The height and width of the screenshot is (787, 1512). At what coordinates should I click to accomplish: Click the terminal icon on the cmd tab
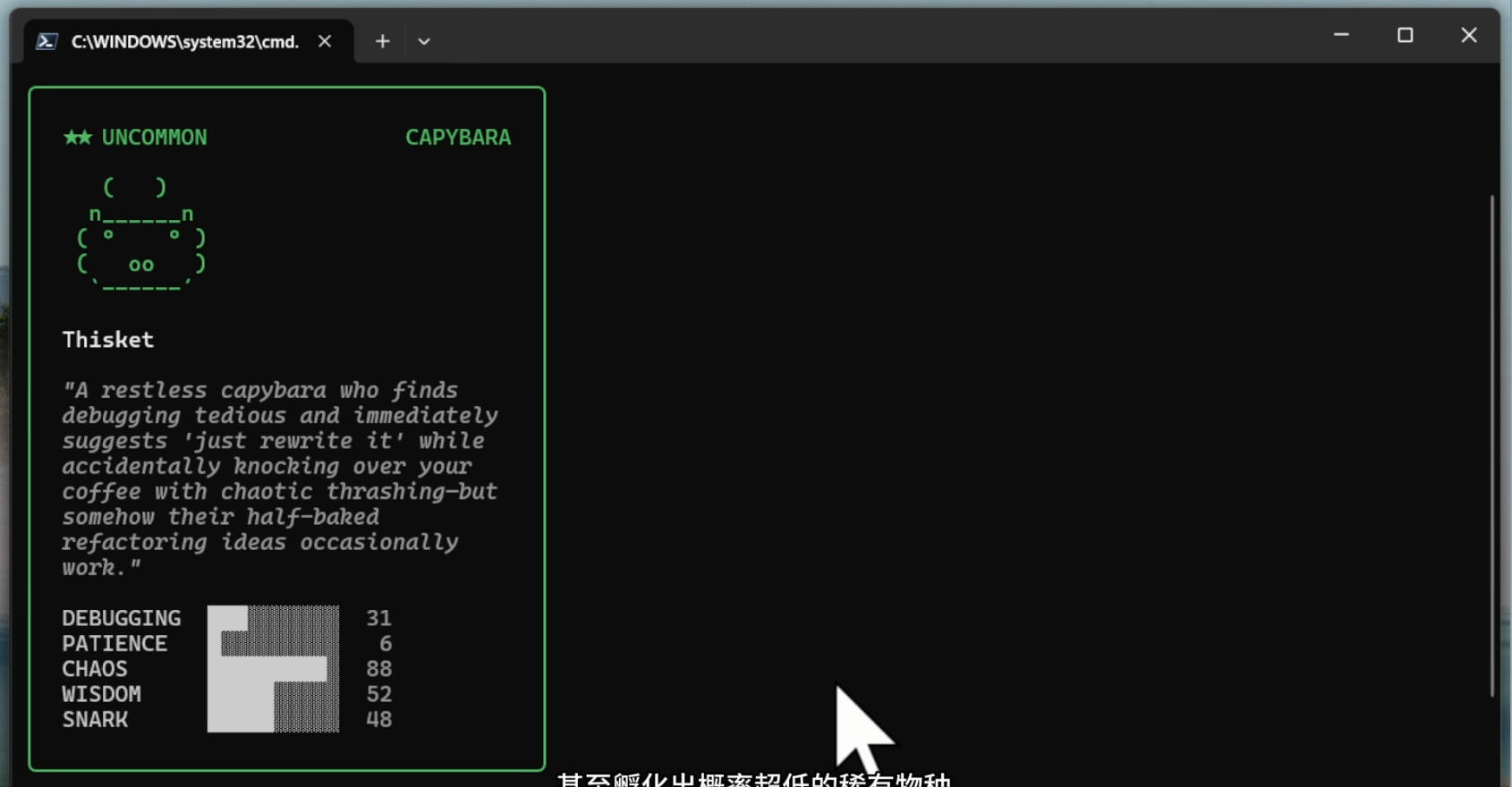point(47,42)
